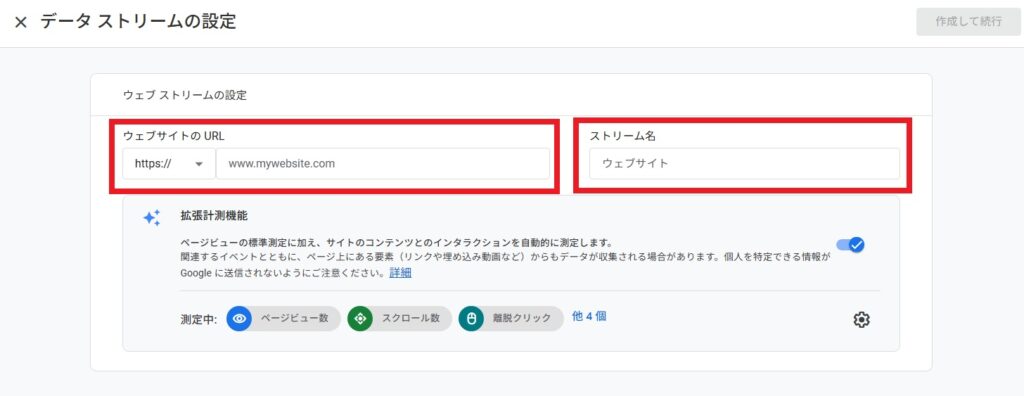Click the 測定中: label

[x=199, y=320]
